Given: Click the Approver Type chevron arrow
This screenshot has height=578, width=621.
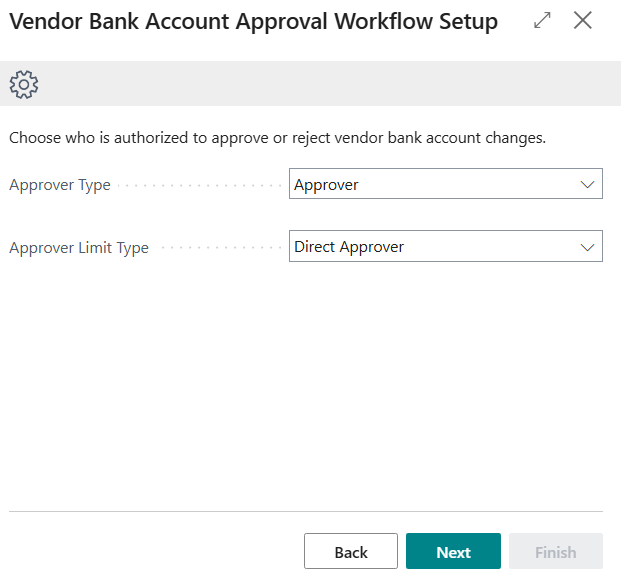Looking at the screenshot, I should pyautogui.click(x=587, y=184).
